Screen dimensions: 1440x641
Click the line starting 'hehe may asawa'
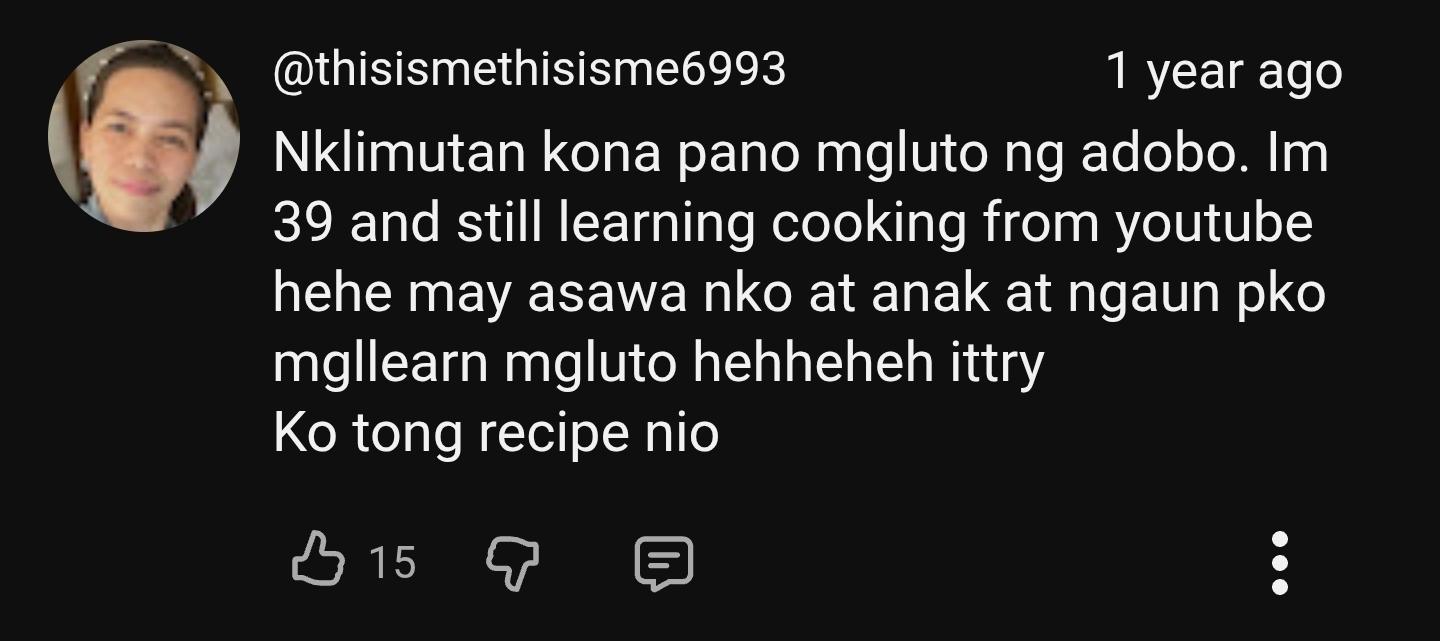point(799,294)
